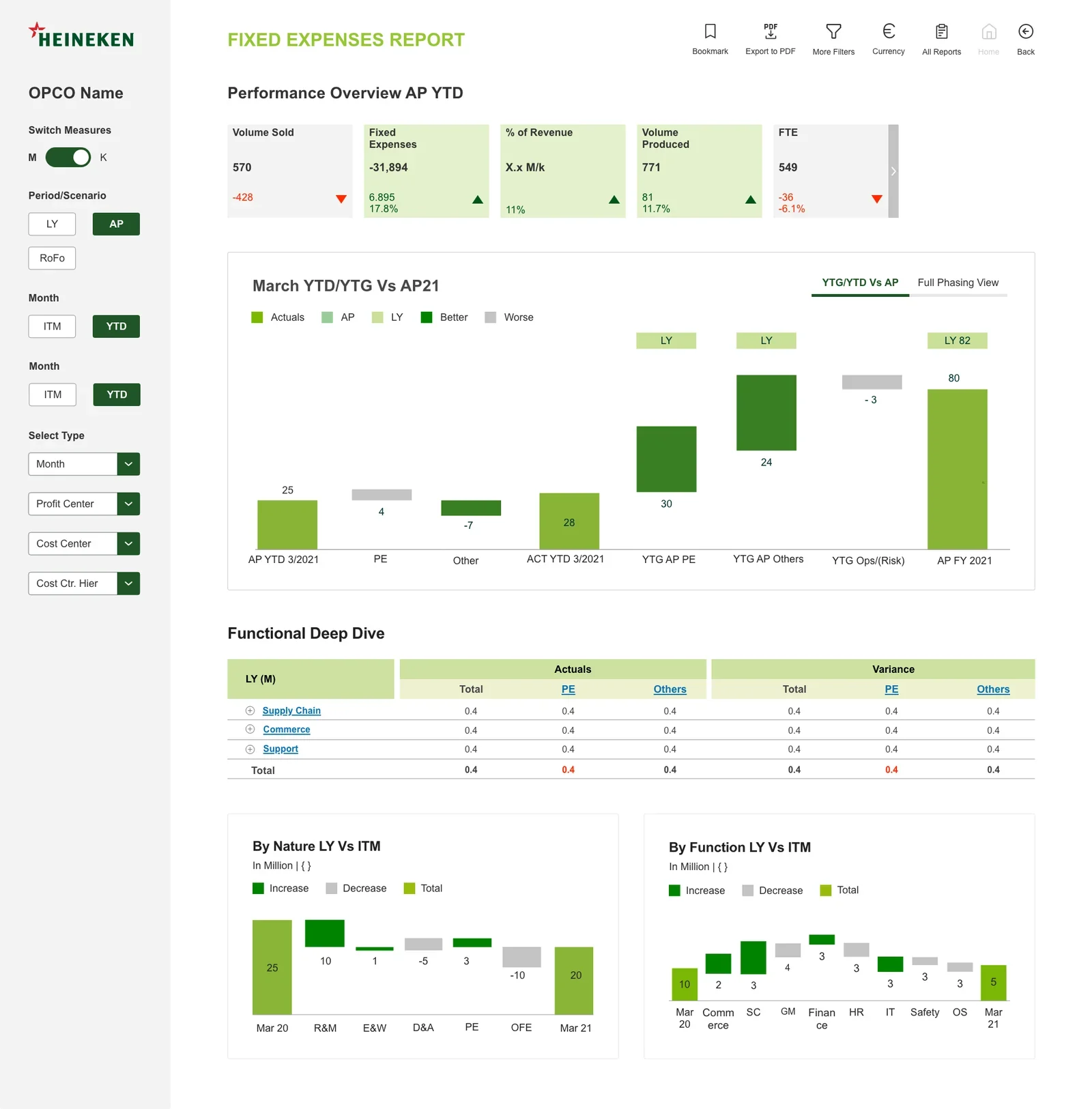The height and width of the screenshot is (1109, 1092).
Task: Select LY period scenario
Action: tap(52, 224)
